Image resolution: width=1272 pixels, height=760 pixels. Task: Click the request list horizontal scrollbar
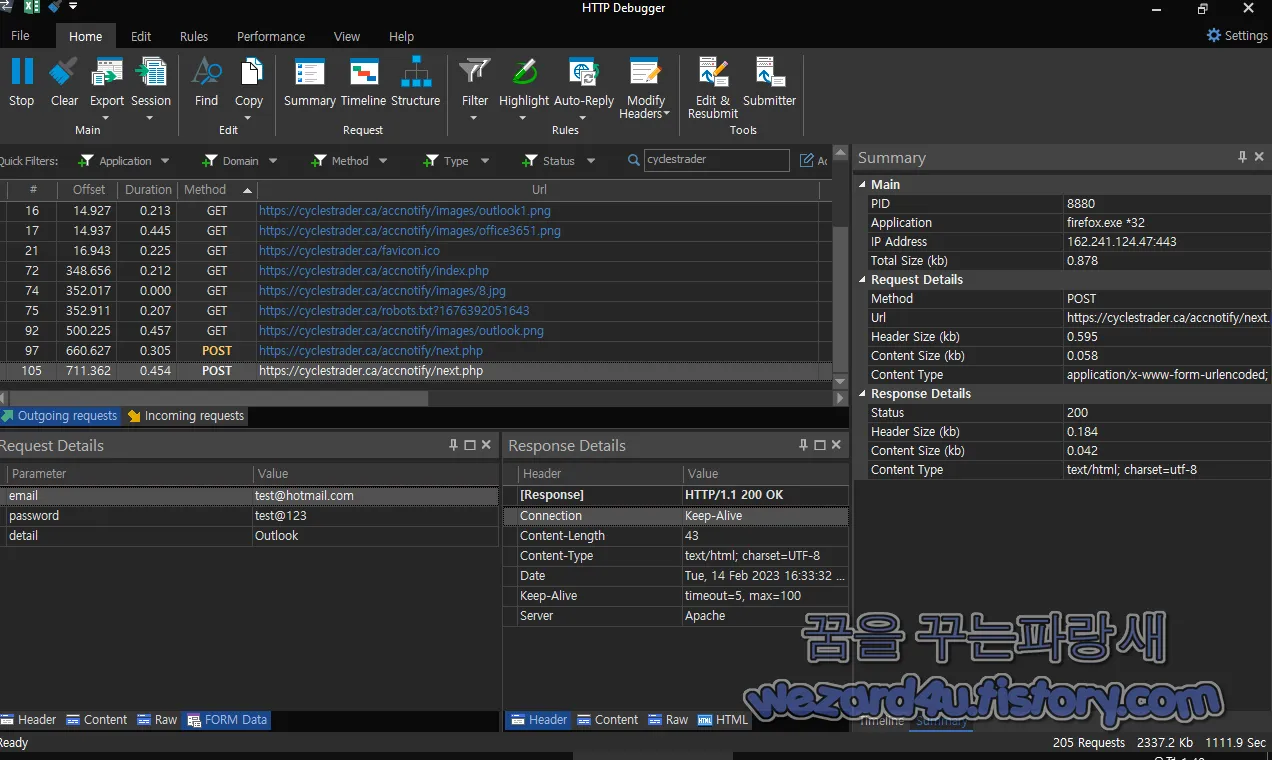tap(220, 398)
